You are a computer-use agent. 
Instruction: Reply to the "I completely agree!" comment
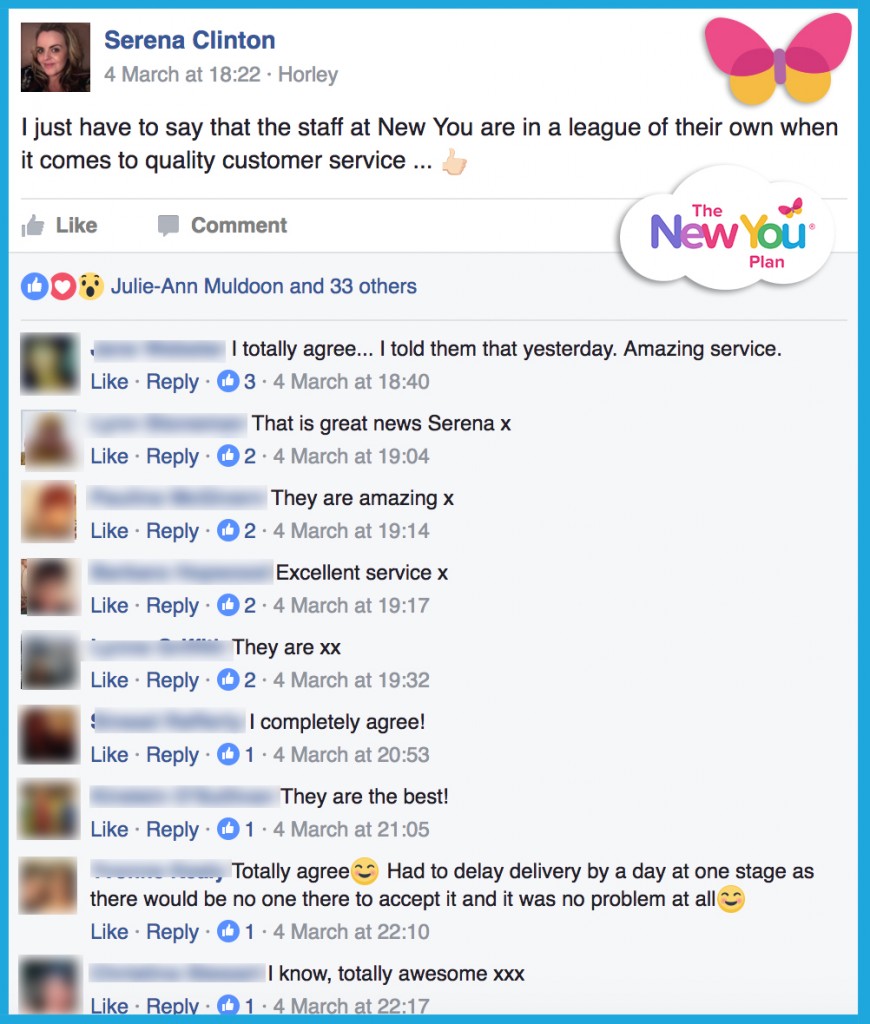coord(172,754)
